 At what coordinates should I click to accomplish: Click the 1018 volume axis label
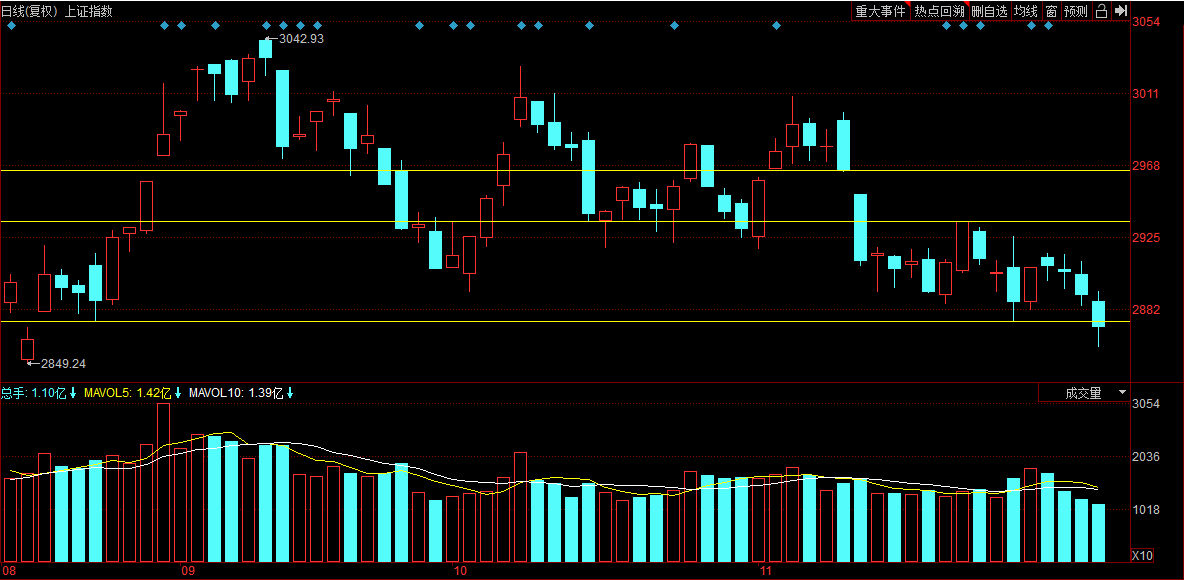[1145, 510]
